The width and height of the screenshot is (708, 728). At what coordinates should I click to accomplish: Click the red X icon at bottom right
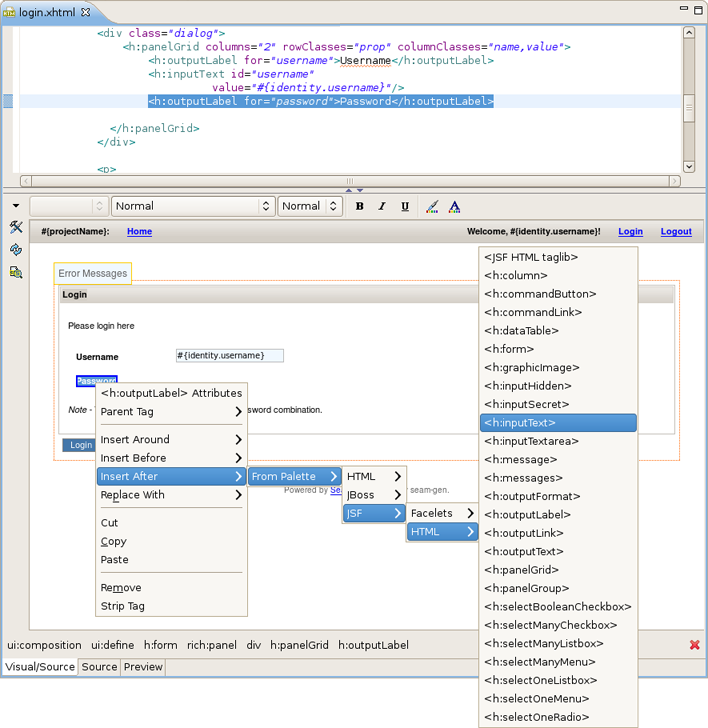[695, 645]
